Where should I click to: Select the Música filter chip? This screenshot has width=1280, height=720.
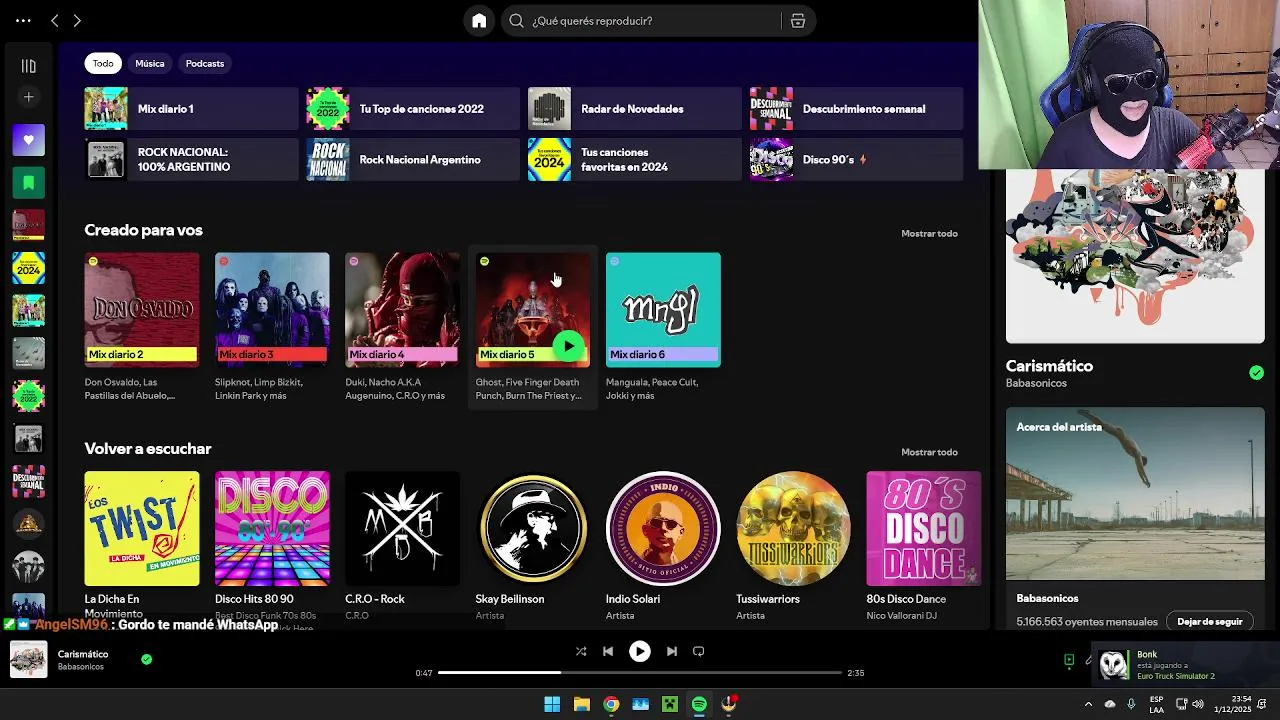pos(150,63)
